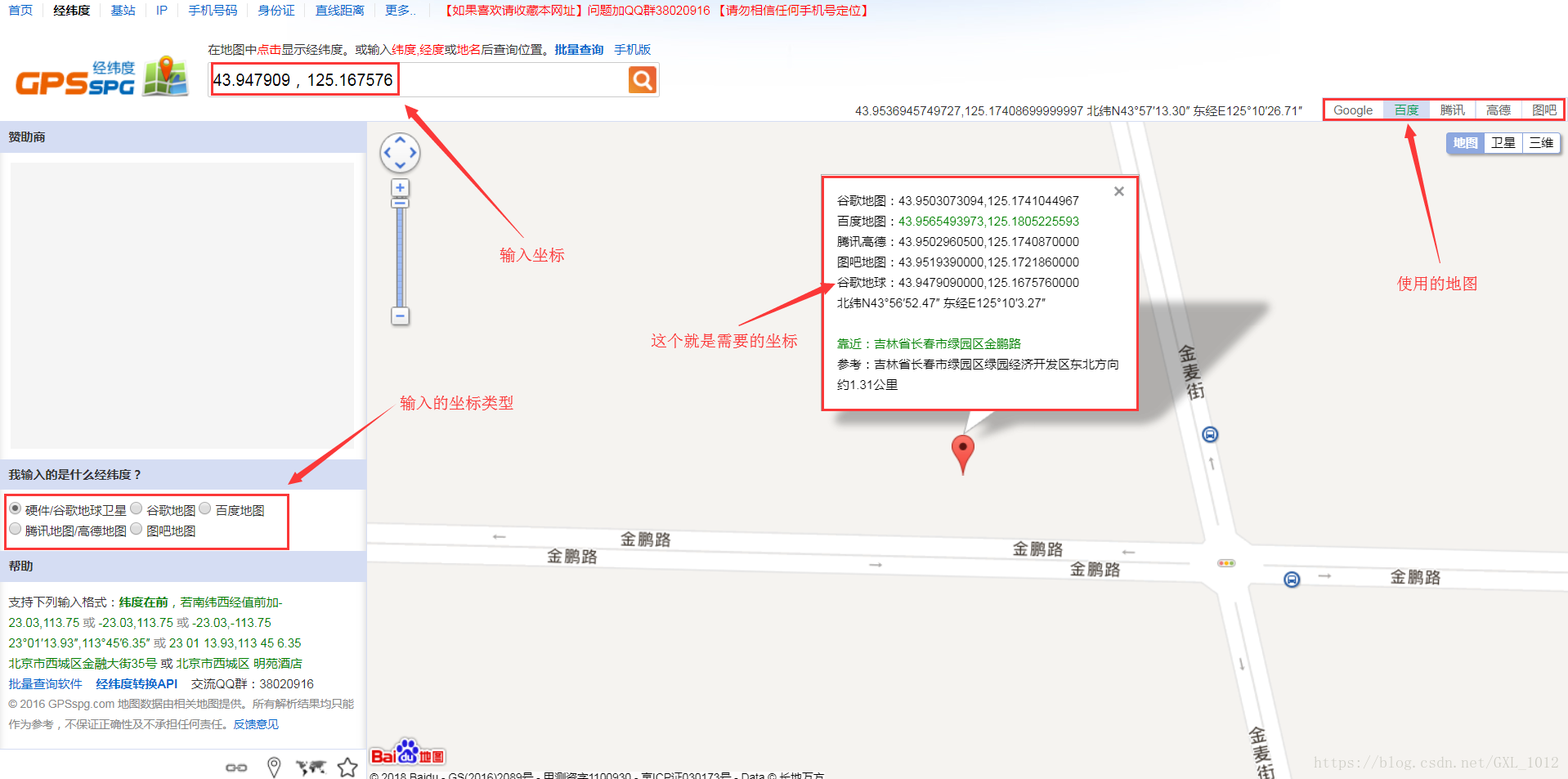The height and width of the screenshot is (779, 1568).
Task: Click the star favorite icon at bottom
Action: point(347,767)
